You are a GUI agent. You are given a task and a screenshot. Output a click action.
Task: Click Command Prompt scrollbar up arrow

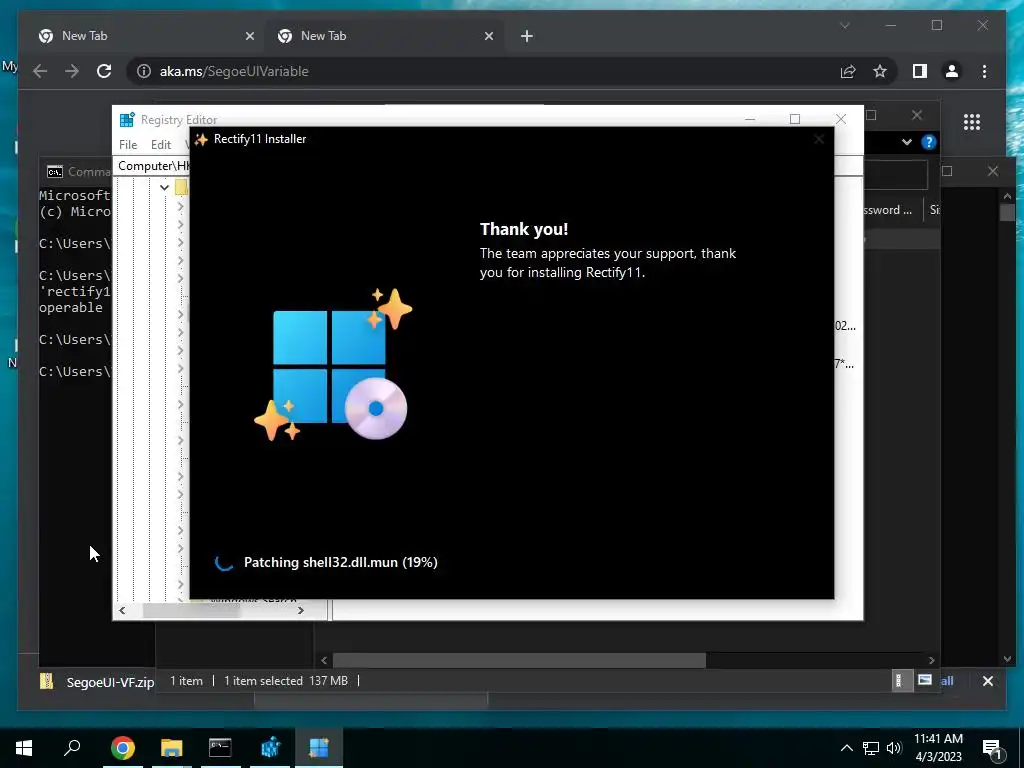(x=1007, y=195)
